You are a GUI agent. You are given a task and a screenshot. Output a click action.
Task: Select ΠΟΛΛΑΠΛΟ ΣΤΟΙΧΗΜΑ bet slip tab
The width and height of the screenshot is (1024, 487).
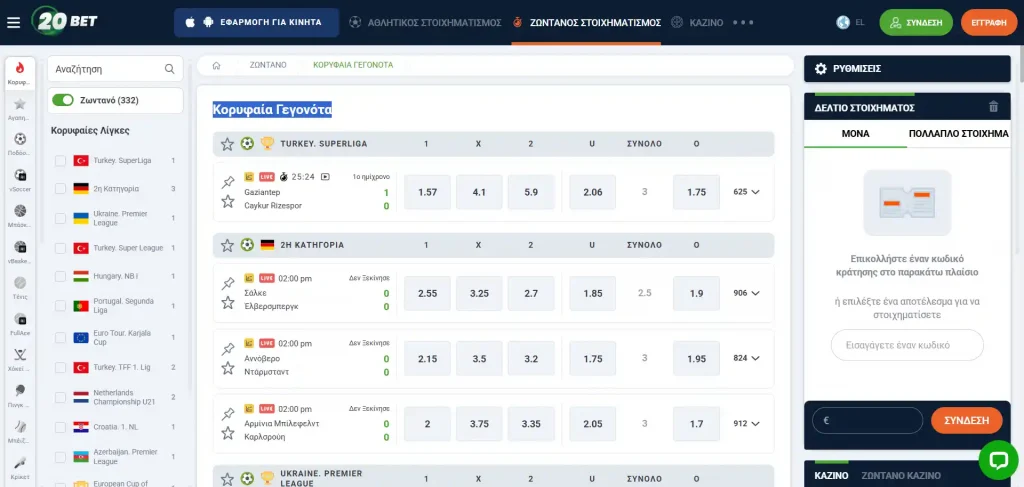(x=959, y=133)
